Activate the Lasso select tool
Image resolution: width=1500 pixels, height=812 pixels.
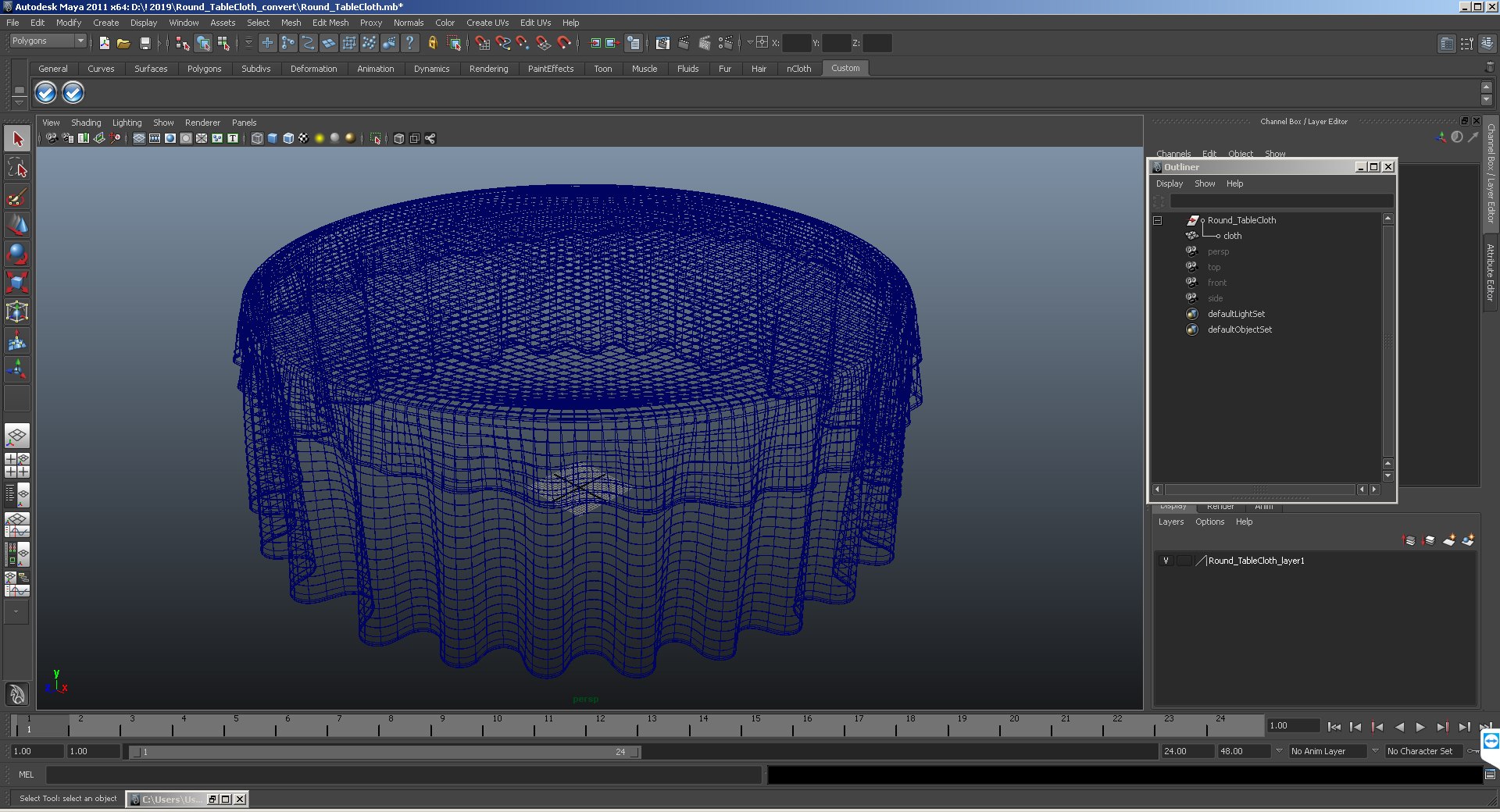[x=17, y=167]
